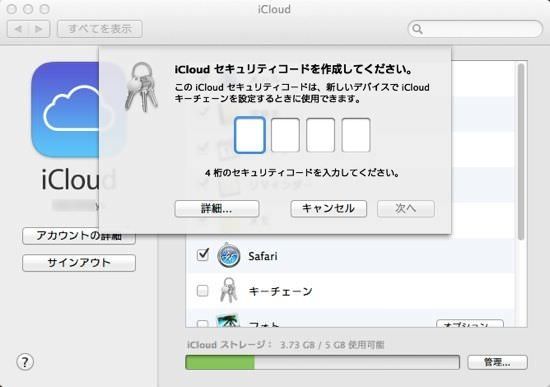This screenshot has height=387, width=550.
Task: Click the red close window button
Action: tap(12, 9)
